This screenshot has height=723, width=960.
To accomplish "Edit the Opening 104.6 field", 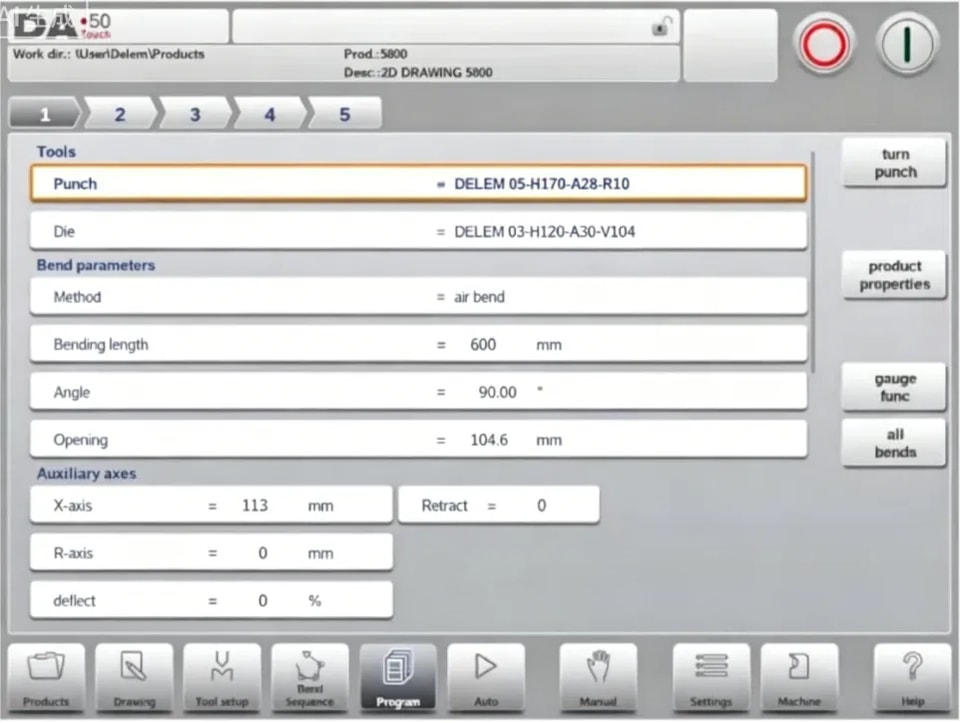I will point(418,440).
